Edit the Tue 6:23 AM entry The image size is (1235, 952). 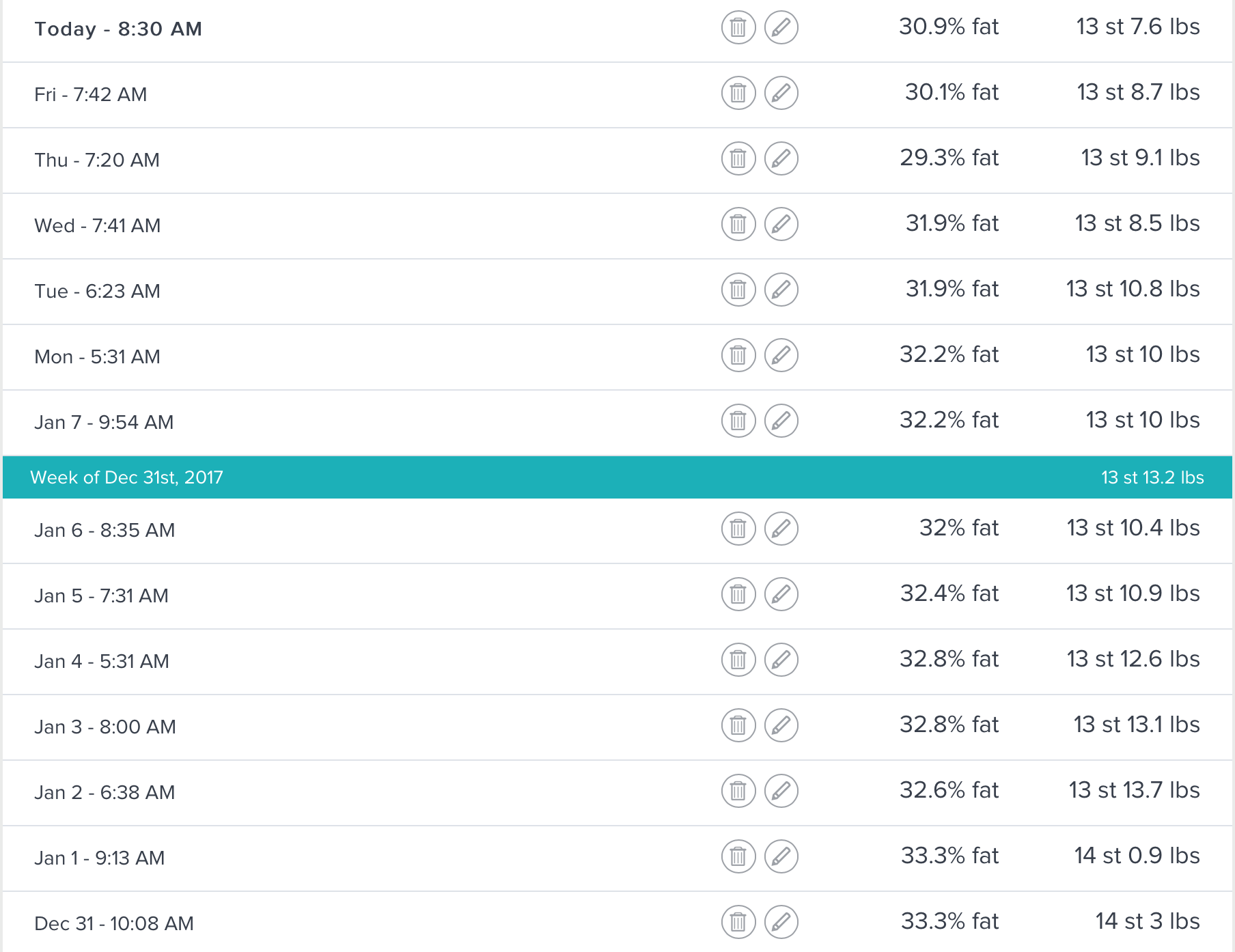click(781, 290)
